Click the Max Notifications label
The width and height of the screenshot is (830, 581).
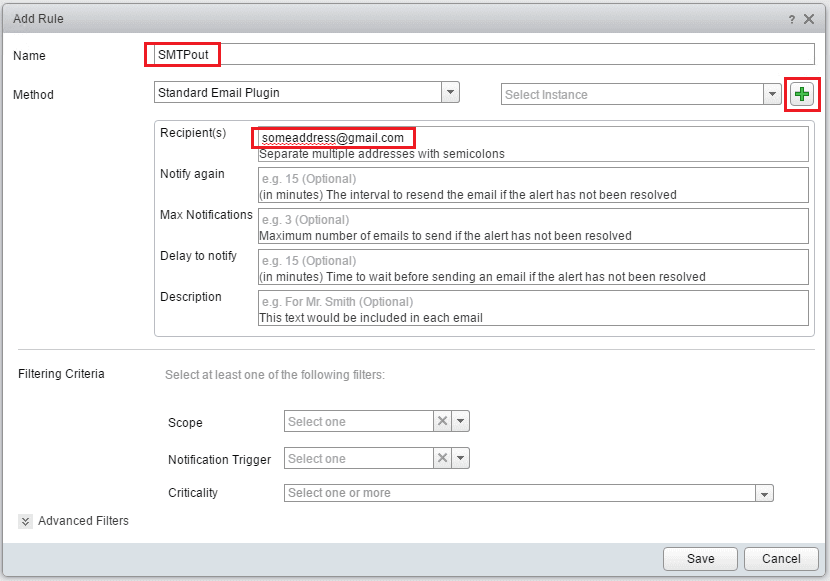pyautogui.click(x=206, y=215)
